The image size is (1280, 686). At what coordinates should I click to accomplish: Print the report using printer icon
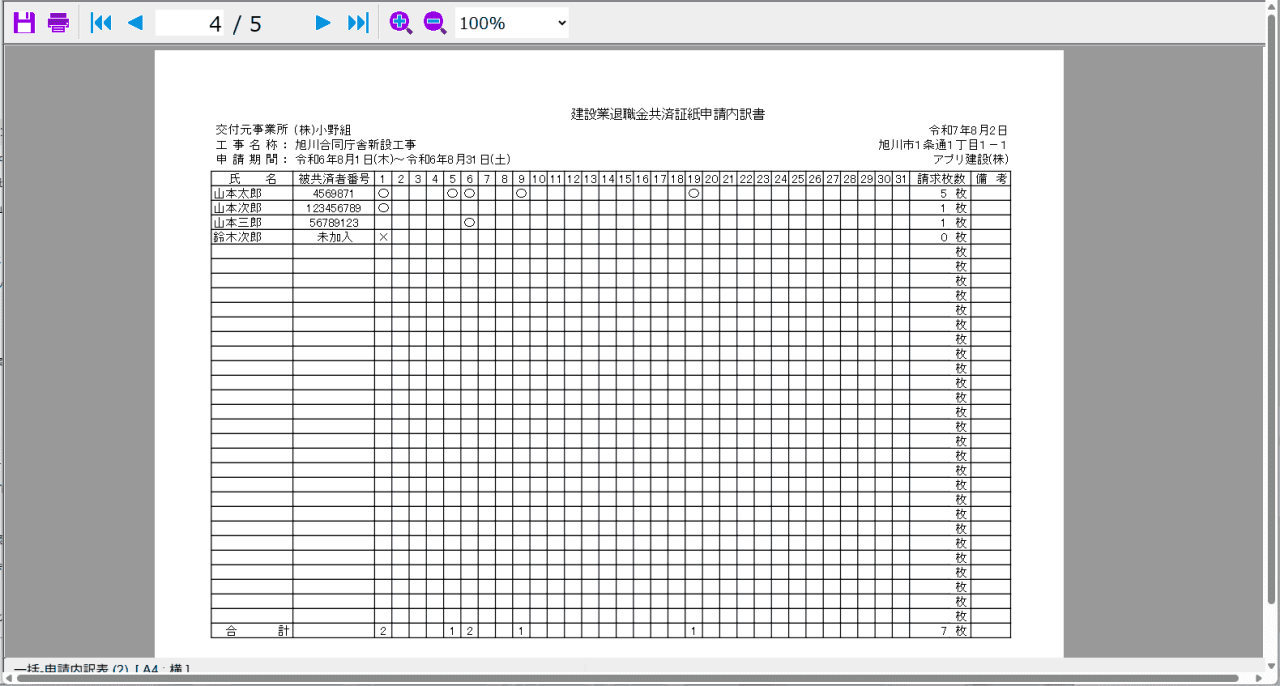click(59, 23)
